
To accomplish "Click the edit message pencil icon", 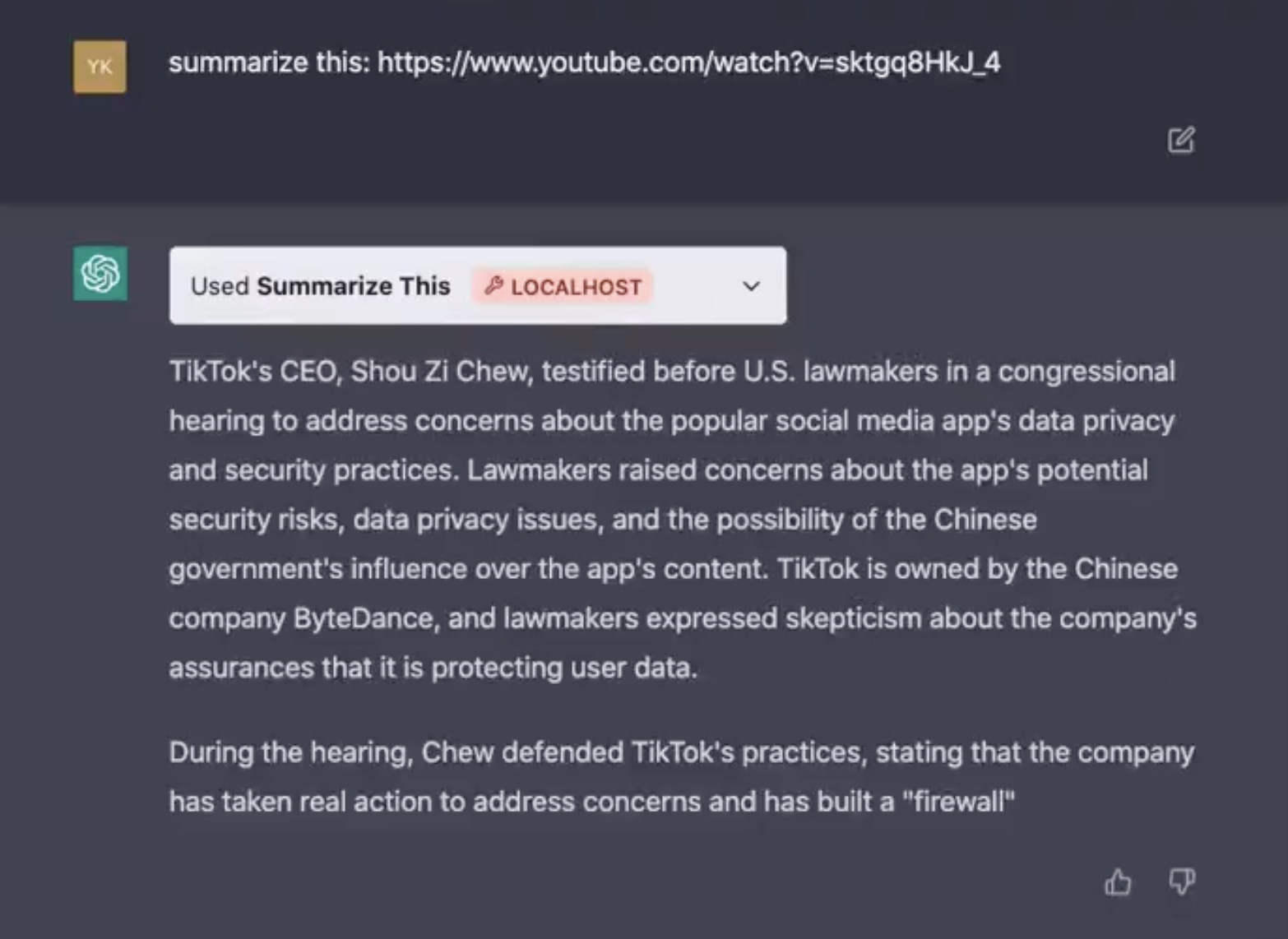I will coord(1181,141).
